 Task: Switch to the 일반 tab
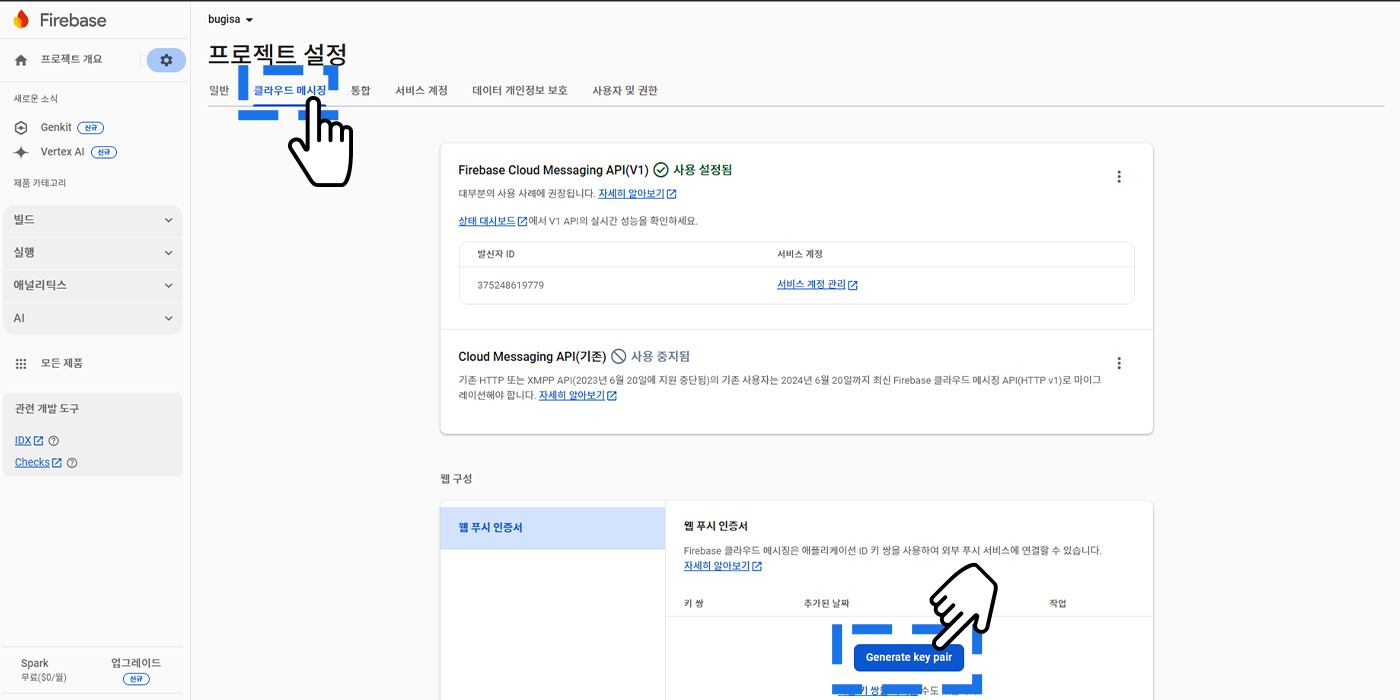pos(219,90)
